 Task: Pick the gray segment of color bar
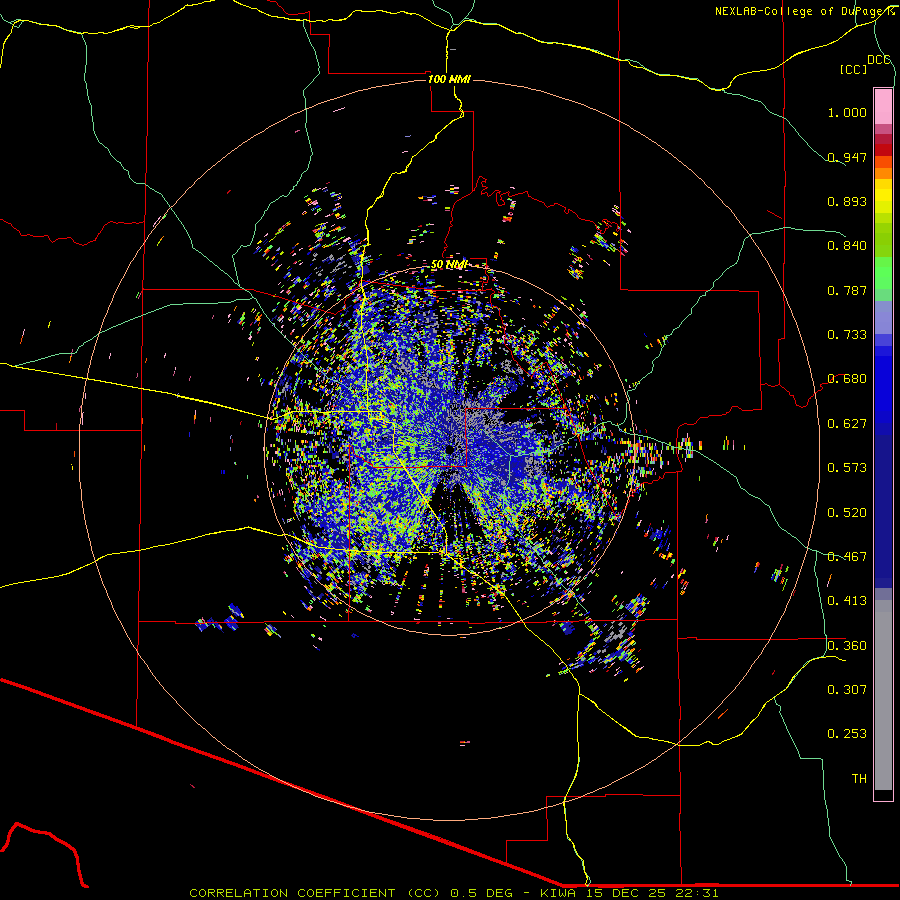point(883,695)
